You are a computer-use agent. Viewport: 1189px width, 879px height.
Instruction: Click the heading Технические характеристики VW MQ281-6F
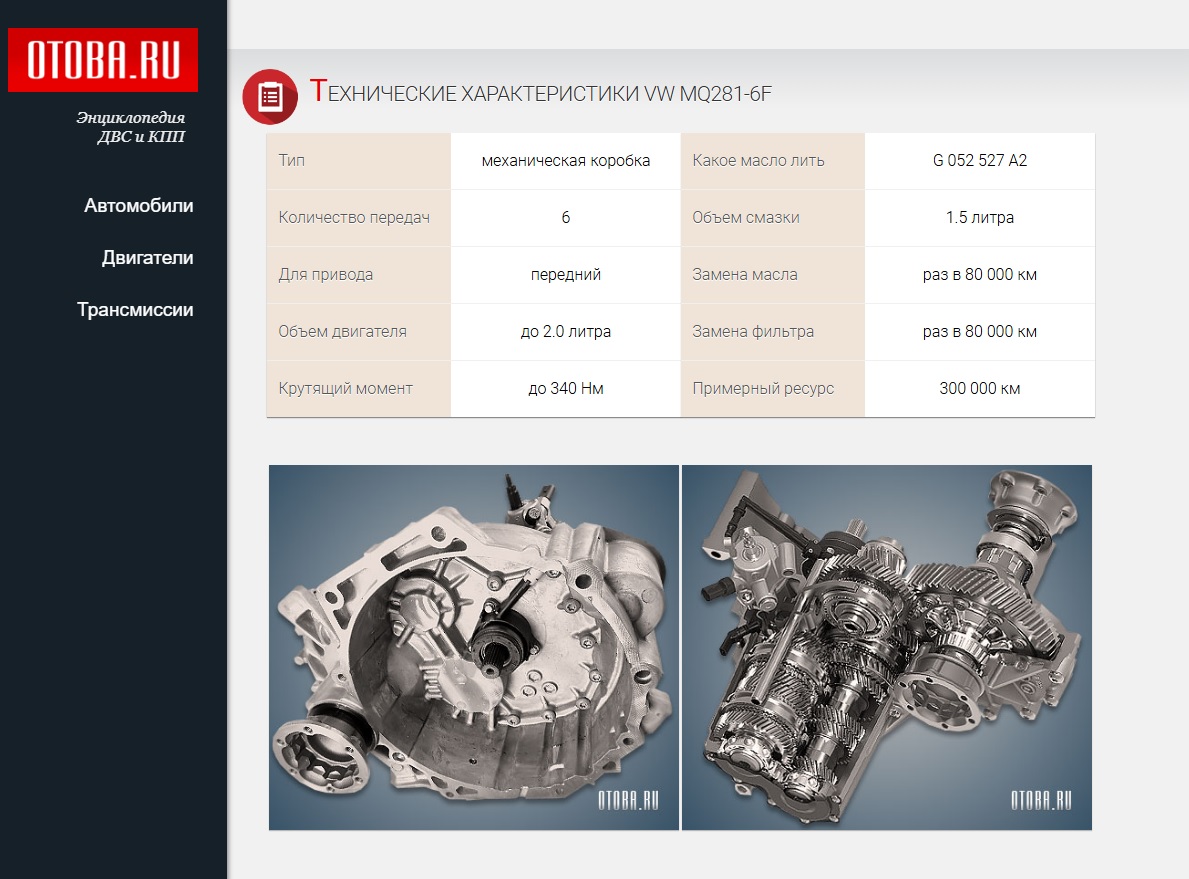click(x=541, y=93)
